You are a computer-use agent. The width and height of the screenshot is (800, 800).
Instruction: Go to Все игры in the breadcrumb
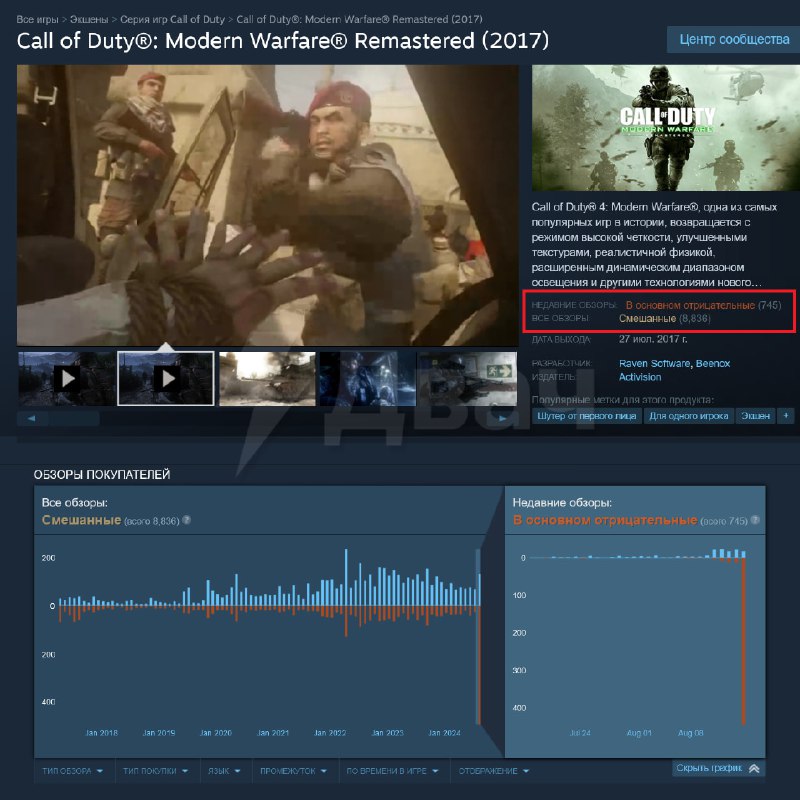[x=36, y=19]
